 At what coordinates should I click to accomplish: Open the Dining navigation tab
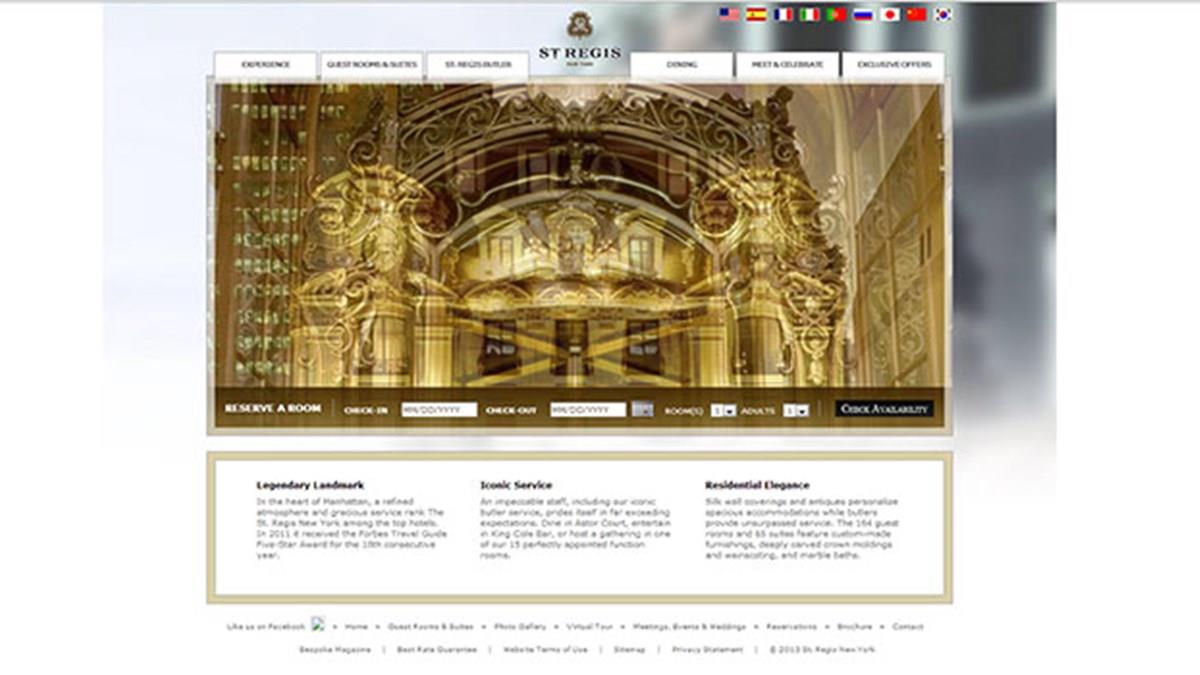point(682,65)
